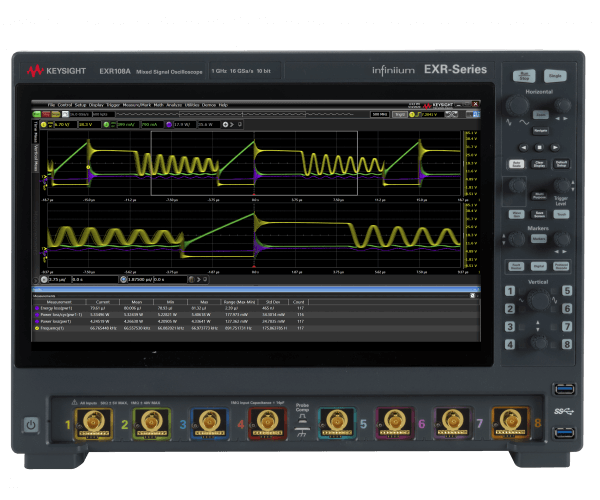This screenshot has height=500, width=600.
Task: Click the channel 8 orange BNC input
Action: pyautogui.click(x=510, y=423)
